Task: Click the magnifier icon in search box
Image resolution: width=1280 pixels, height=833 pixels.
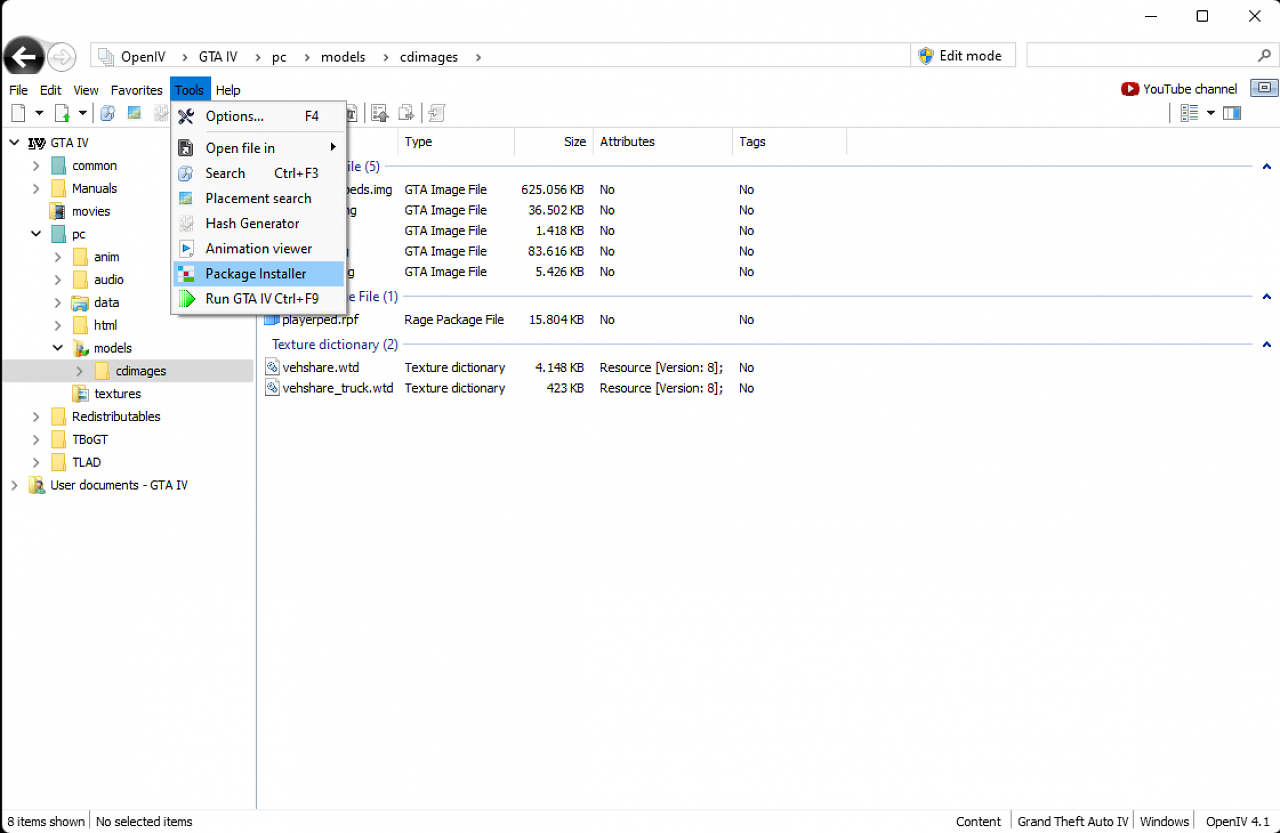Action: (x=1264, y=56)
